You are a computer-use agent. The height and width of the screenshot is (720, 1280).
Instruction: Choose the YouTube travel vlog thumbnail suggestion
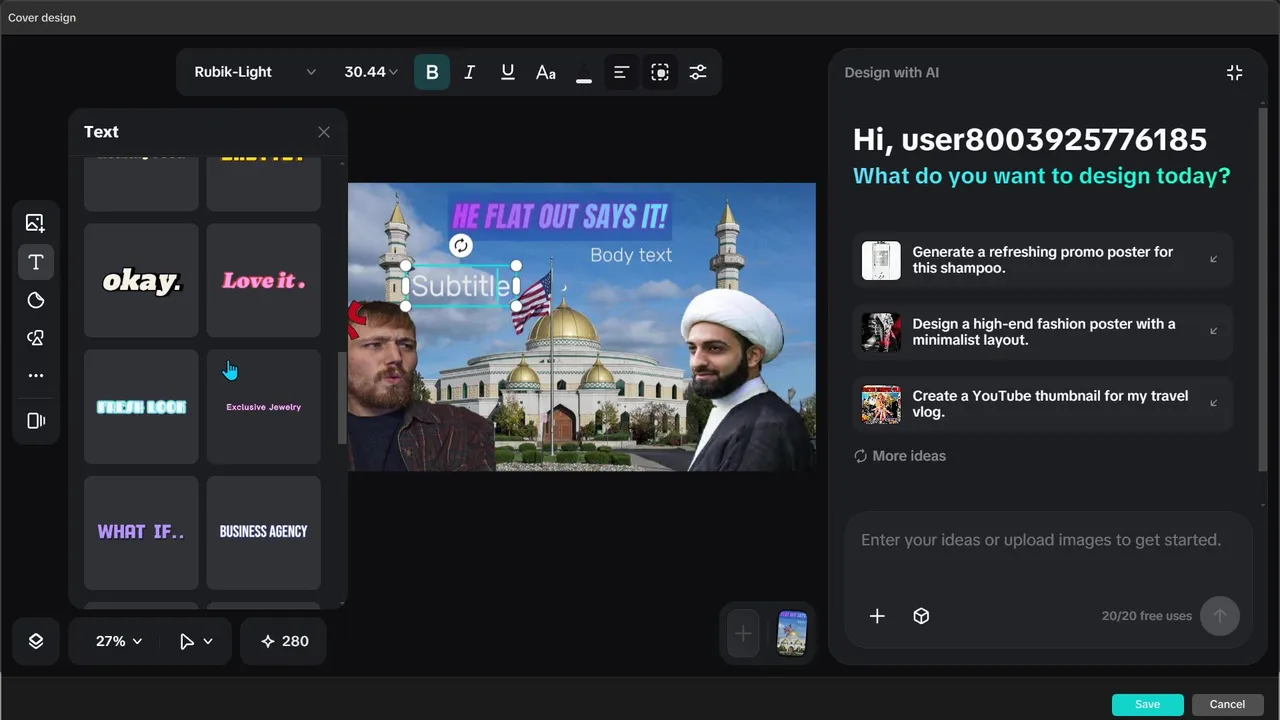[1043, 404]
